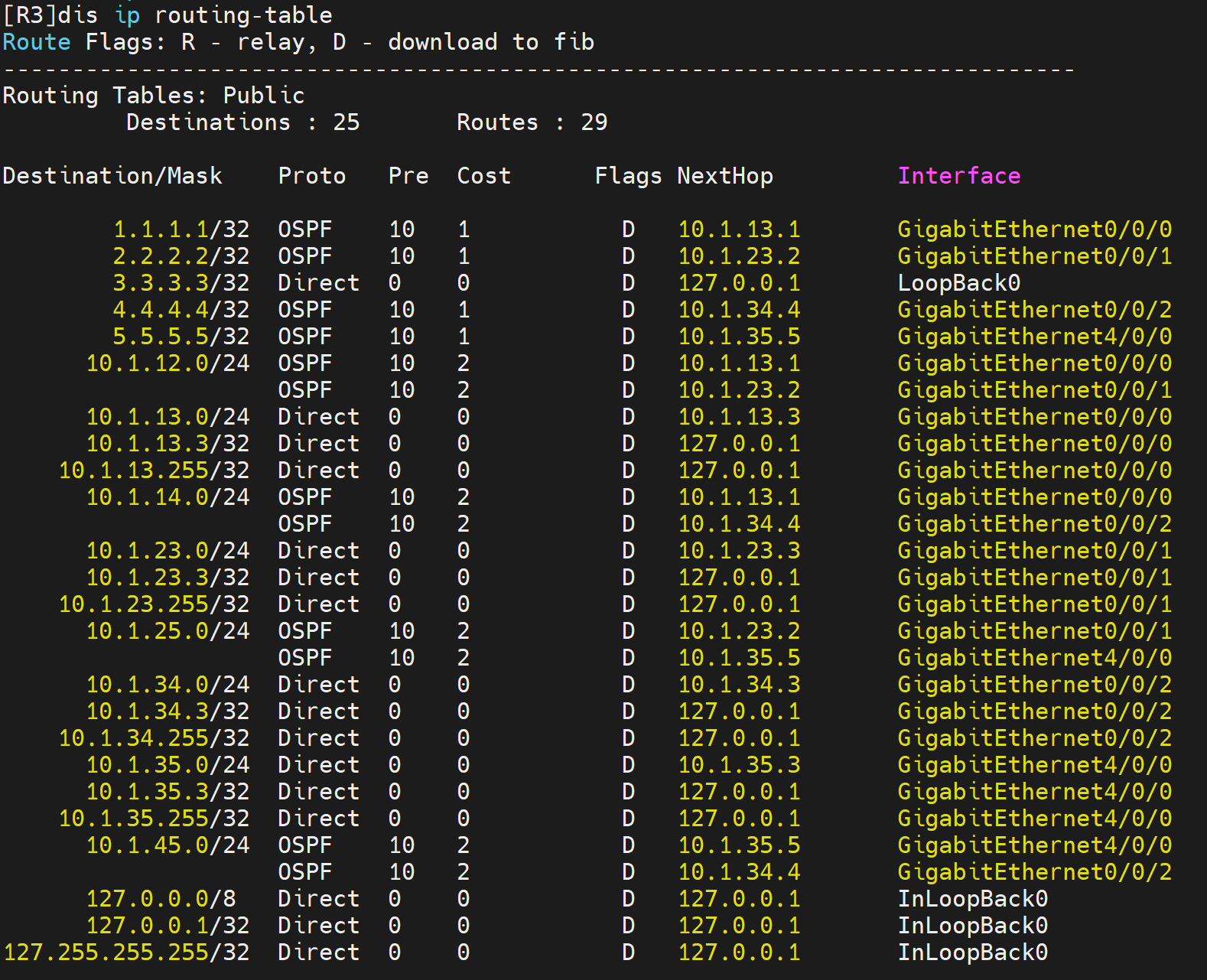Image resolution: width=1207 pixels, height=980 pixels.
Task: Click the LoopBack0 interface text
Action: [x=958, y=283]
